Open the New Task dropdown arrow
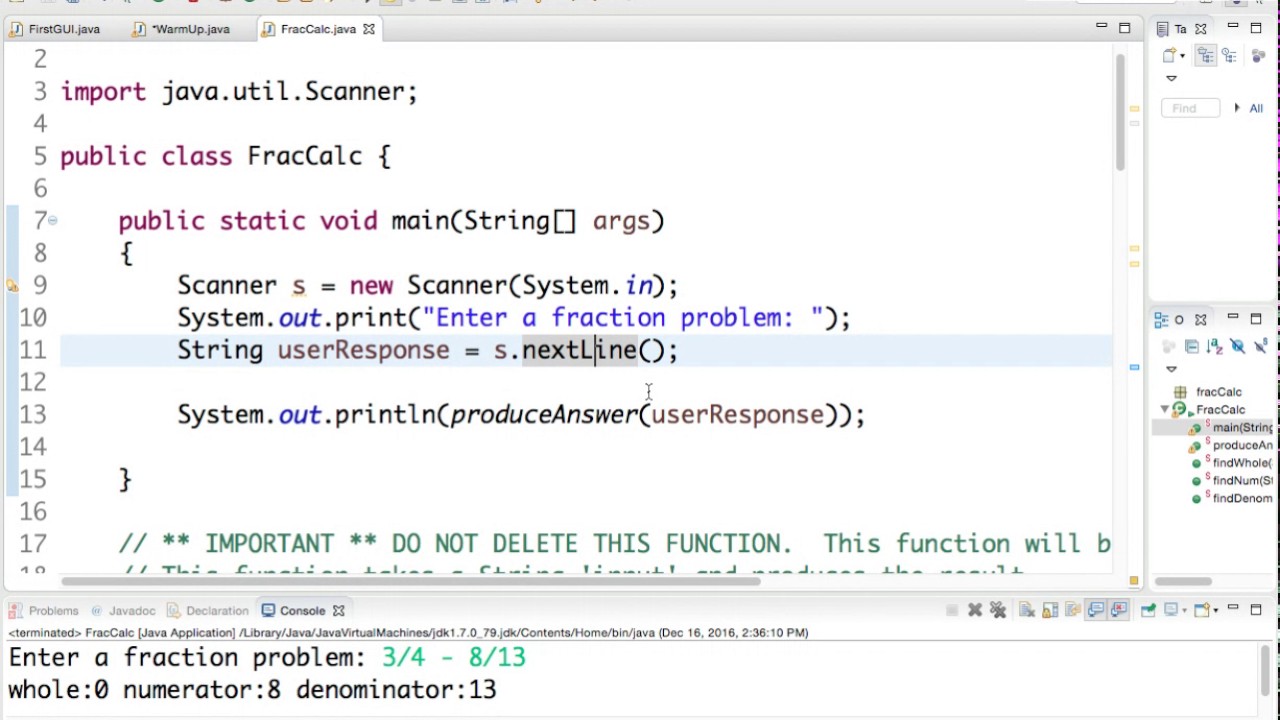Image resolution: width=1280 pixels, height=720 pixels. tap(1182, 56)
